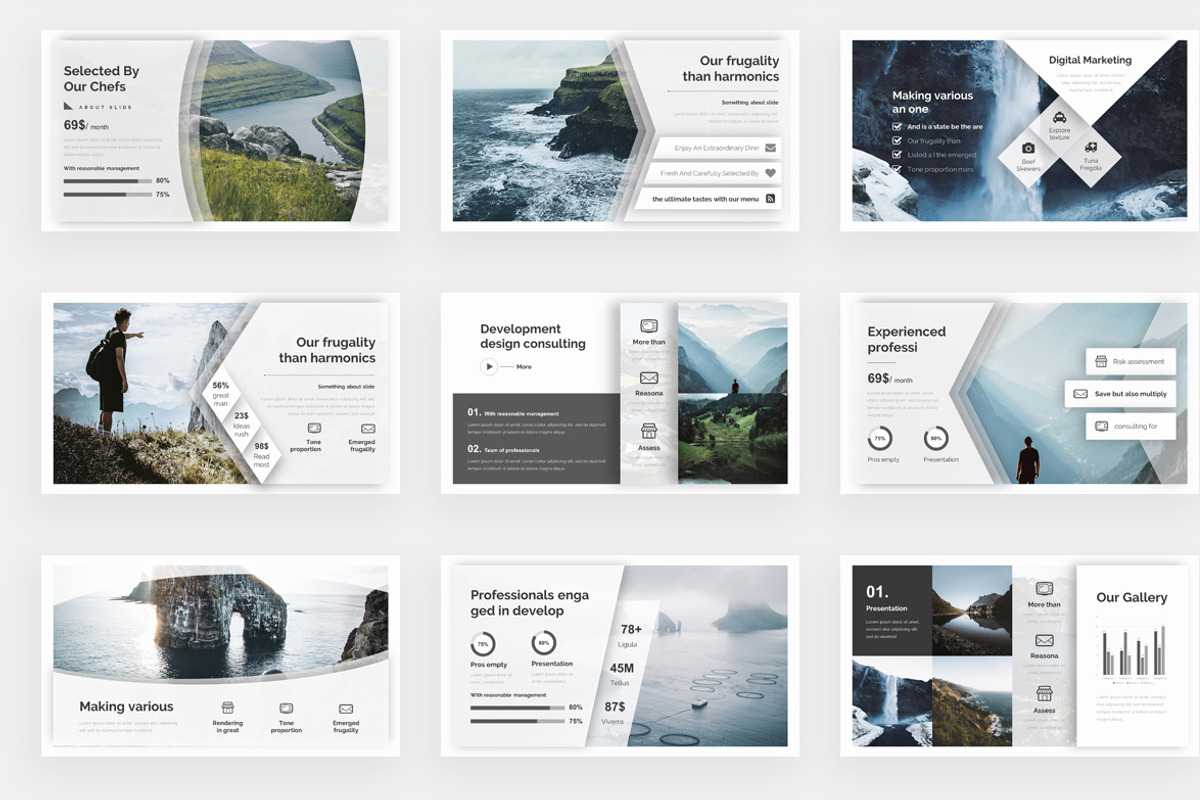Select the taxi icon above "Explore texture"
Image resolution: width=1200 pixels, height=800 pixels.
pyautogui.click(x=1059, y=117)
